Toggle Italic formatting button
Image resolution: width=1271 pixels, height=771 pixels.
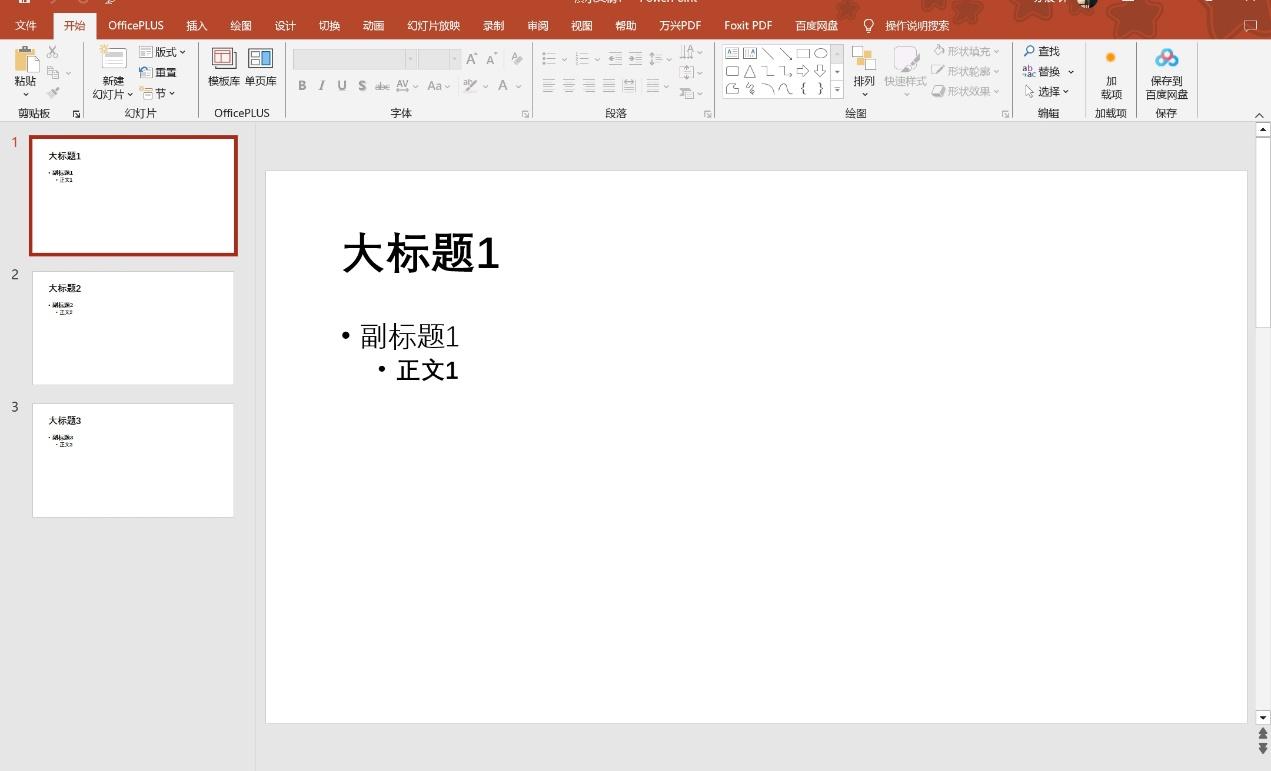(322, 86)
